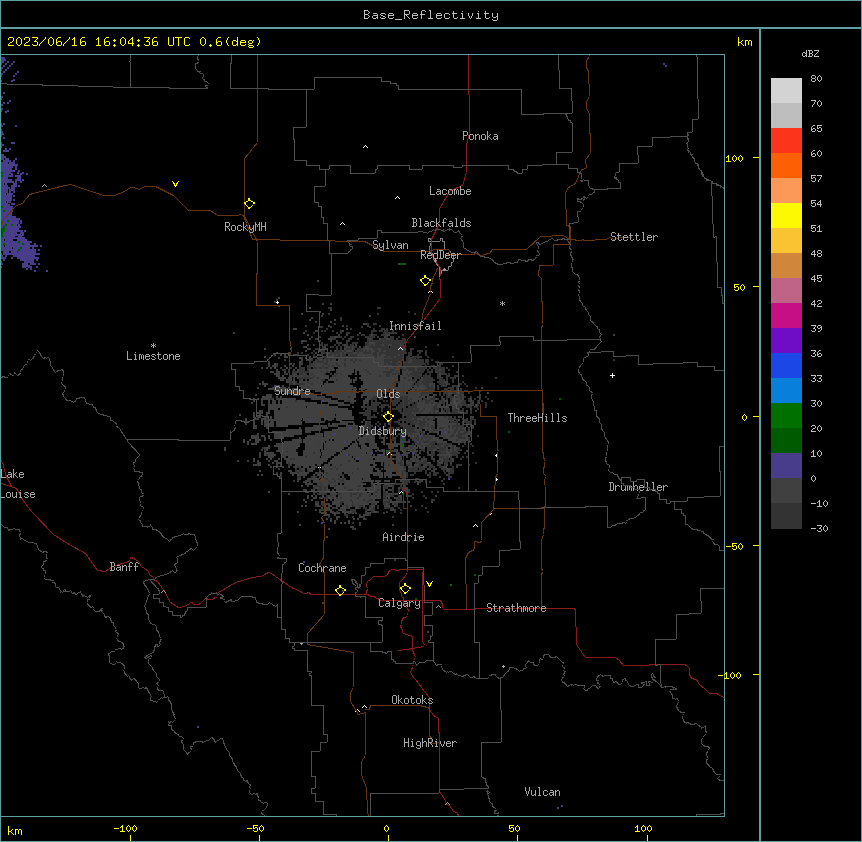Screen dimensions: 862x842
Task: Click the Olds label
Action: pos(388,394)
